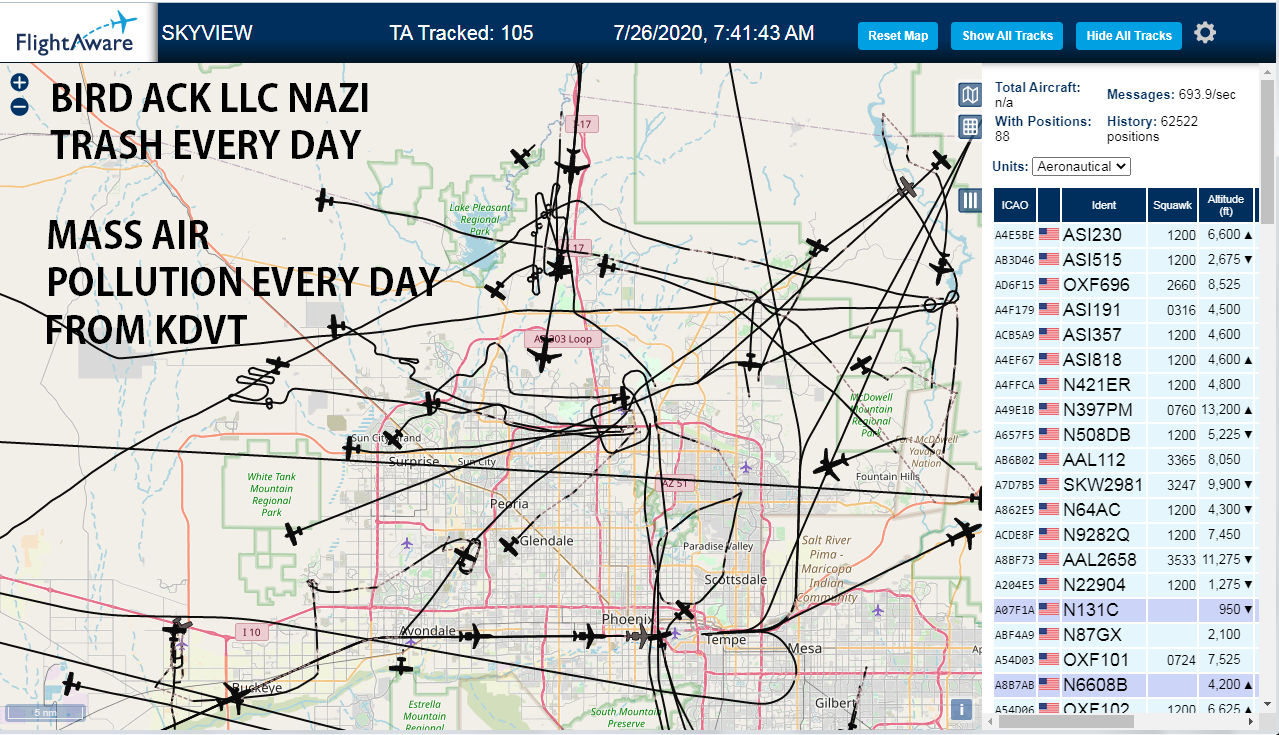This screenshot has width=1279, height=735.
Task: Click the sidebar scroll up arrow
Action: [x=1269, y=72]
